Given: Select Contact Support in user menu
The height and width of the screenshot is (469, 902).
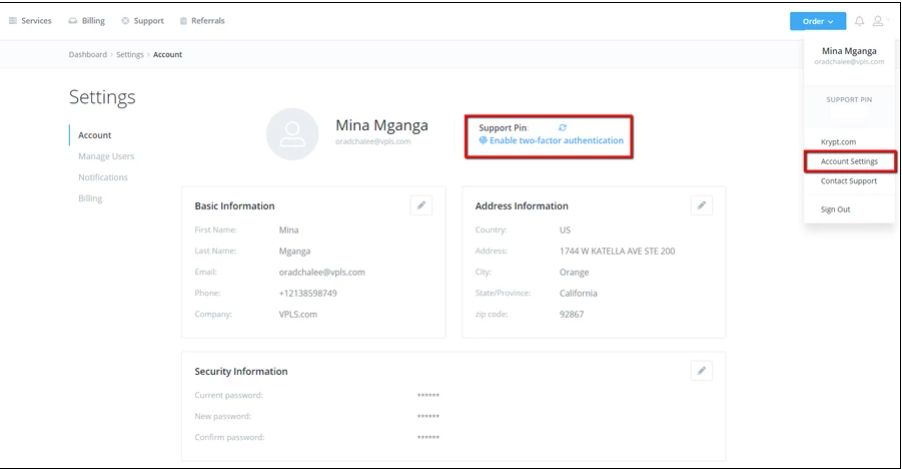Looking at the screenshot, I should [x=848, y=181].
